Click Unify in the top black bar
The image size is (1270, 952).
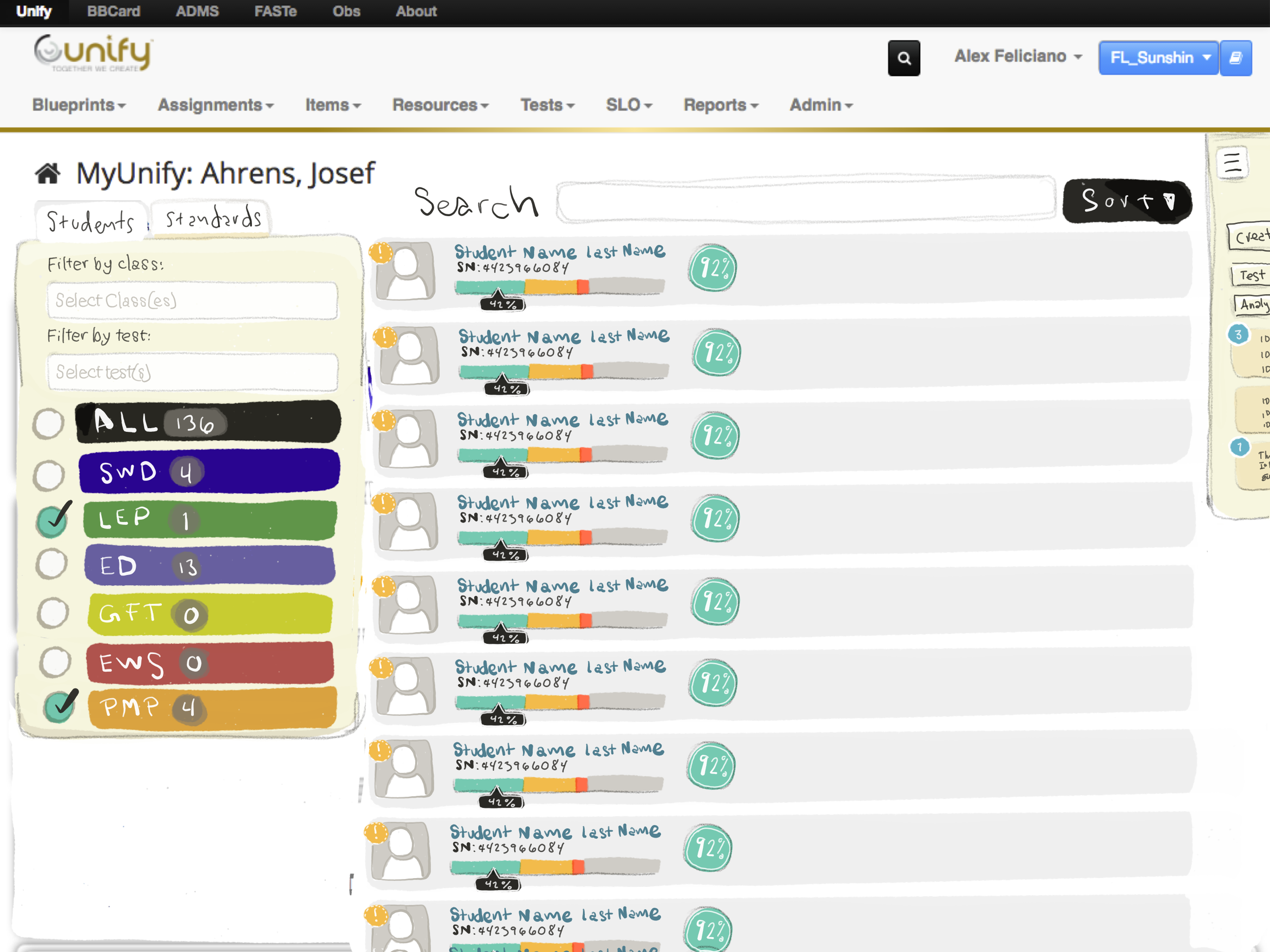point(34,12)
